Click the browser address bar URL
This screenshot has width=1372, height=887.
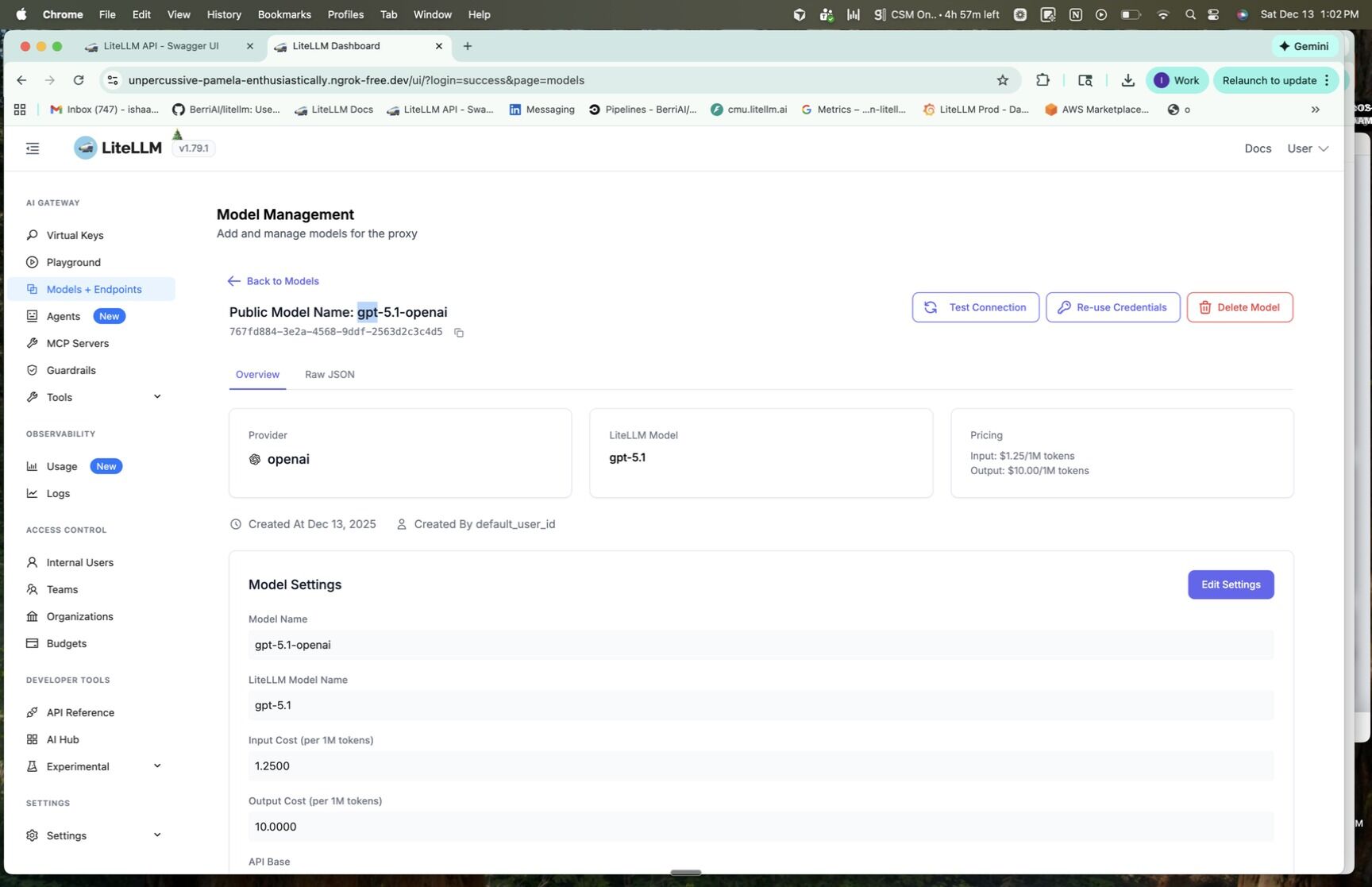[356, 80]
